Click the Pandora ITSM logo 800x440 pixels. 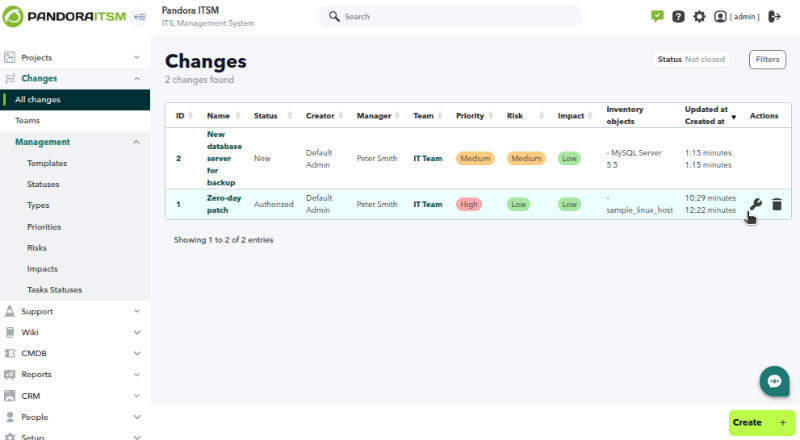pos(64,16)
